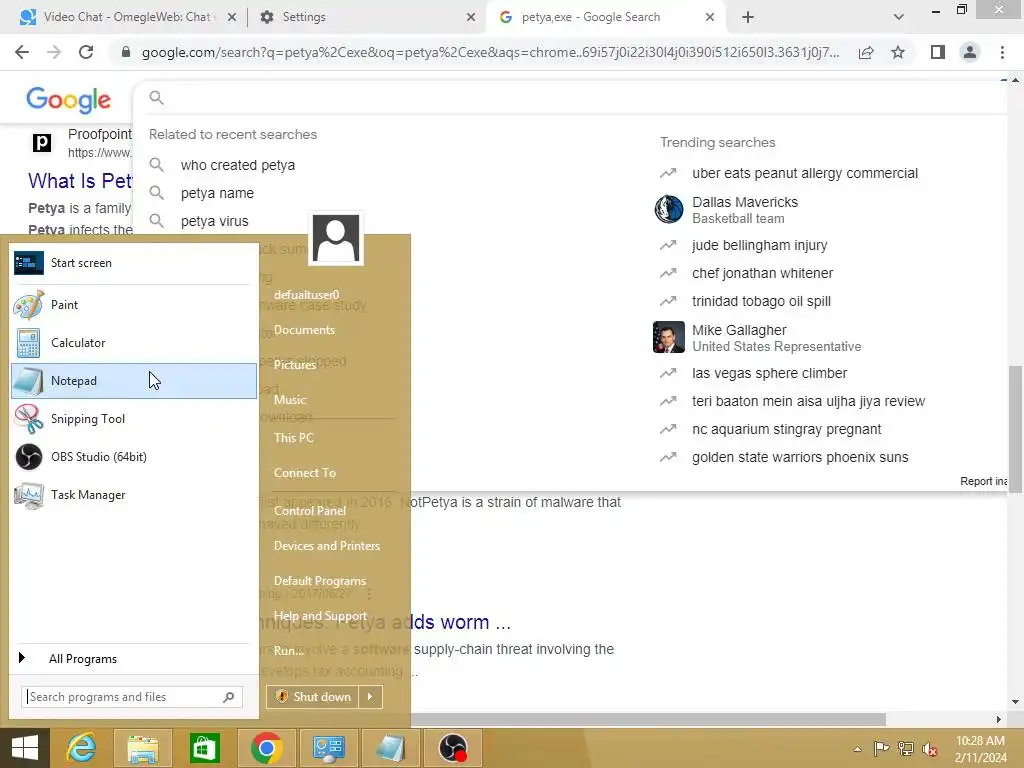Open Chrome's three-dot menu

pyautogui.click(x=1002, y=52)
